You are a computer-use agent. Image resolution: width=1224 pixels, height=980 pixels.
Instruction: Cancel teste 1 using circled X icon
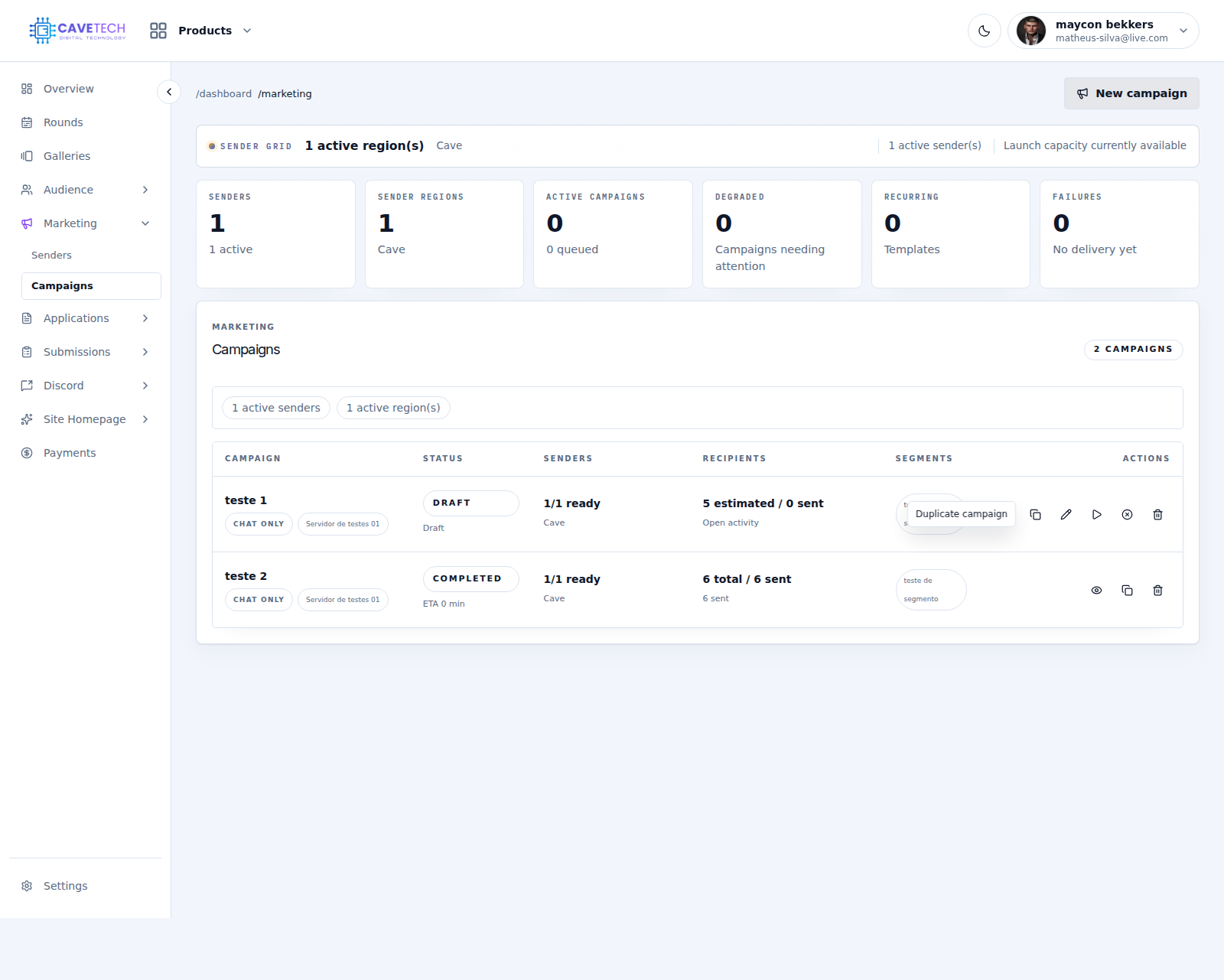[1127, 515]
